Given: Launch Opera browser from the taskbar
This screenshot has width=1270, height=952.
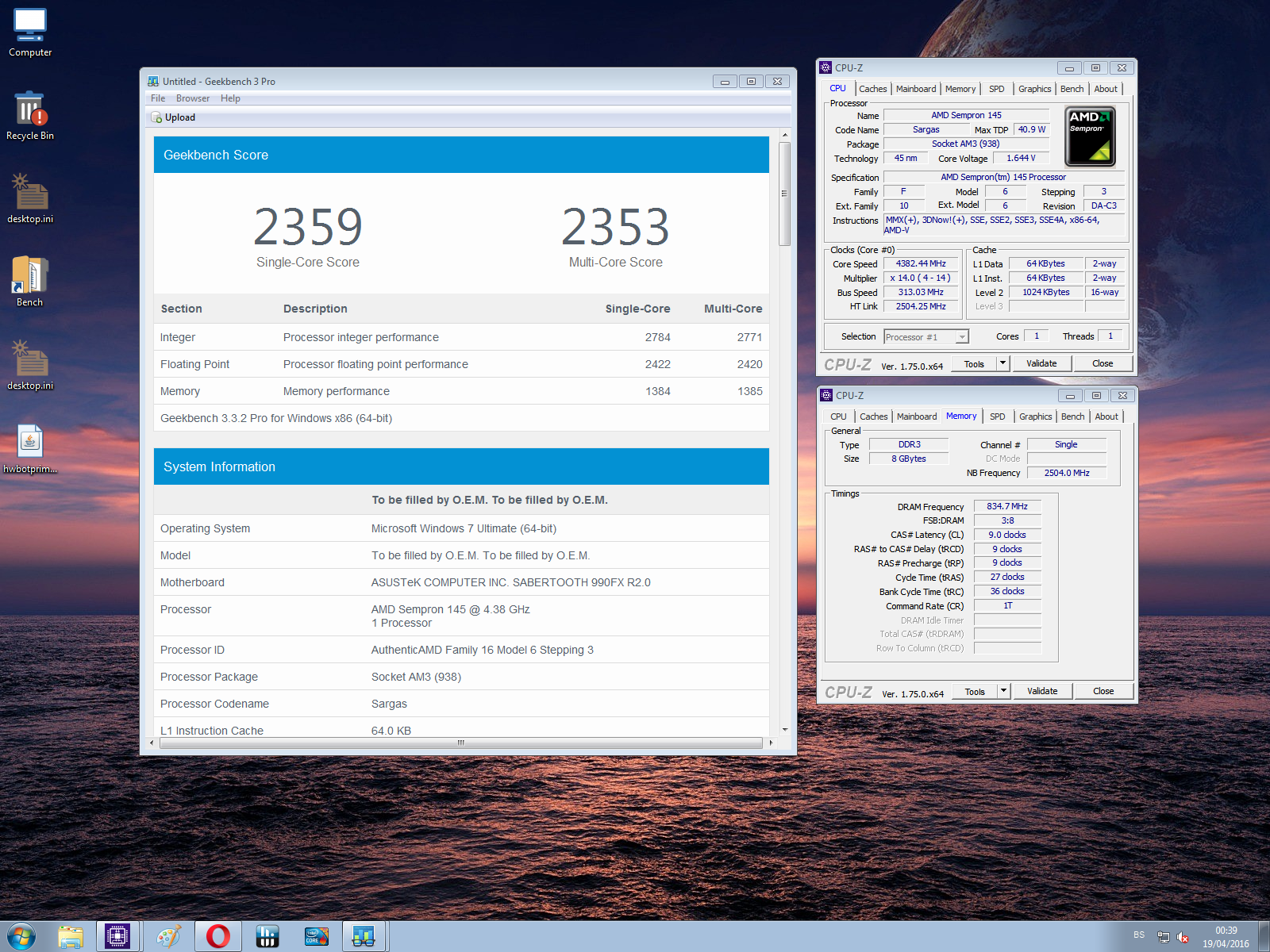Looking at the screenshot, I should point(217,936).
